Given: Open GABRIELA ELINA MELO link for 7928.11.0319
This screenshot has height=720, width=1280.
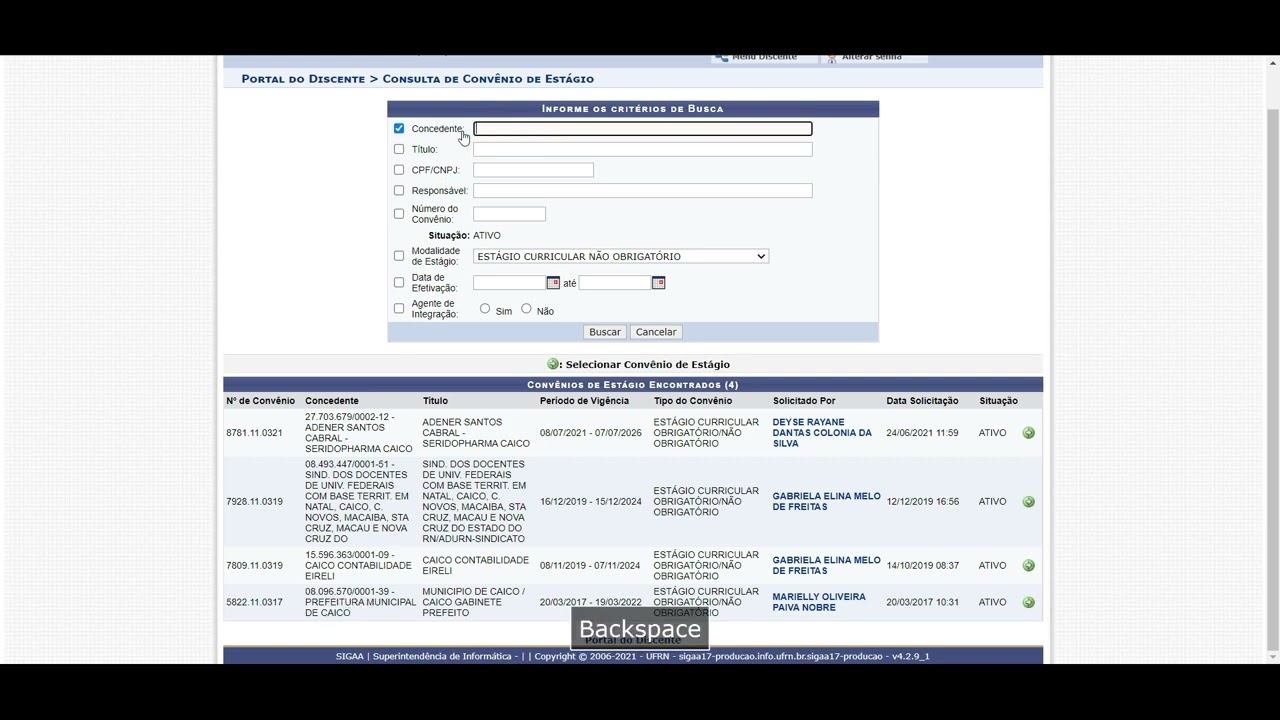Looking at the screenshot, I should pos(827,502).
